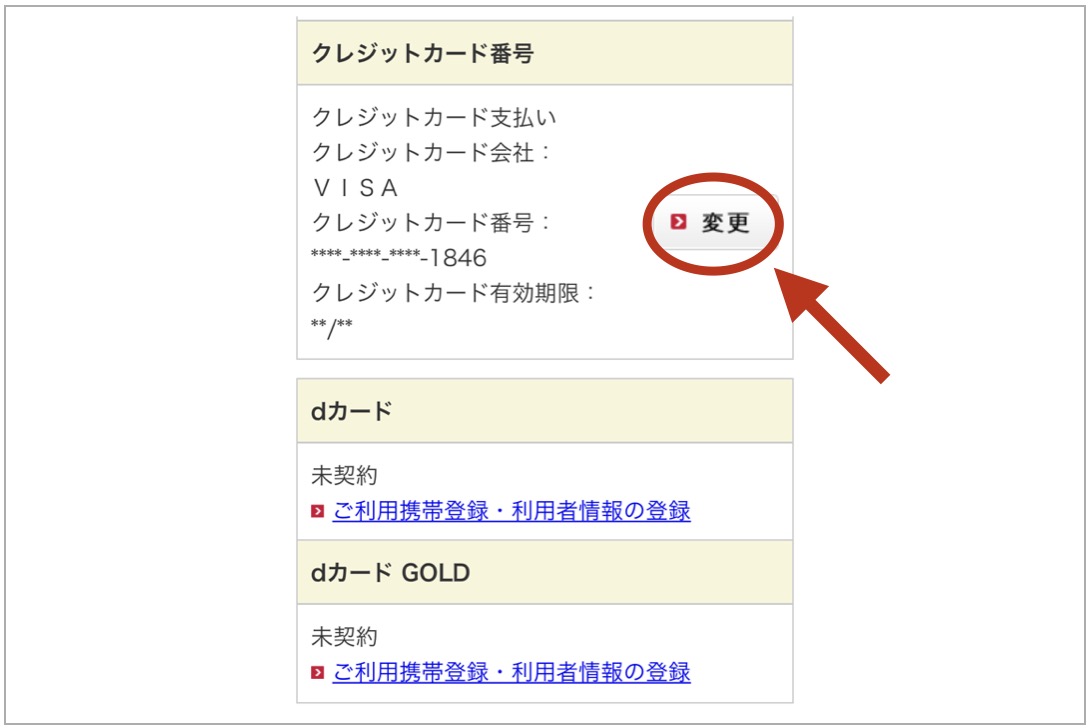The width and height of the screenshot is (1088, 728).
Task: Click the masked card number ending in 1846
Action: pyautogui.click(x=399, y=257)
